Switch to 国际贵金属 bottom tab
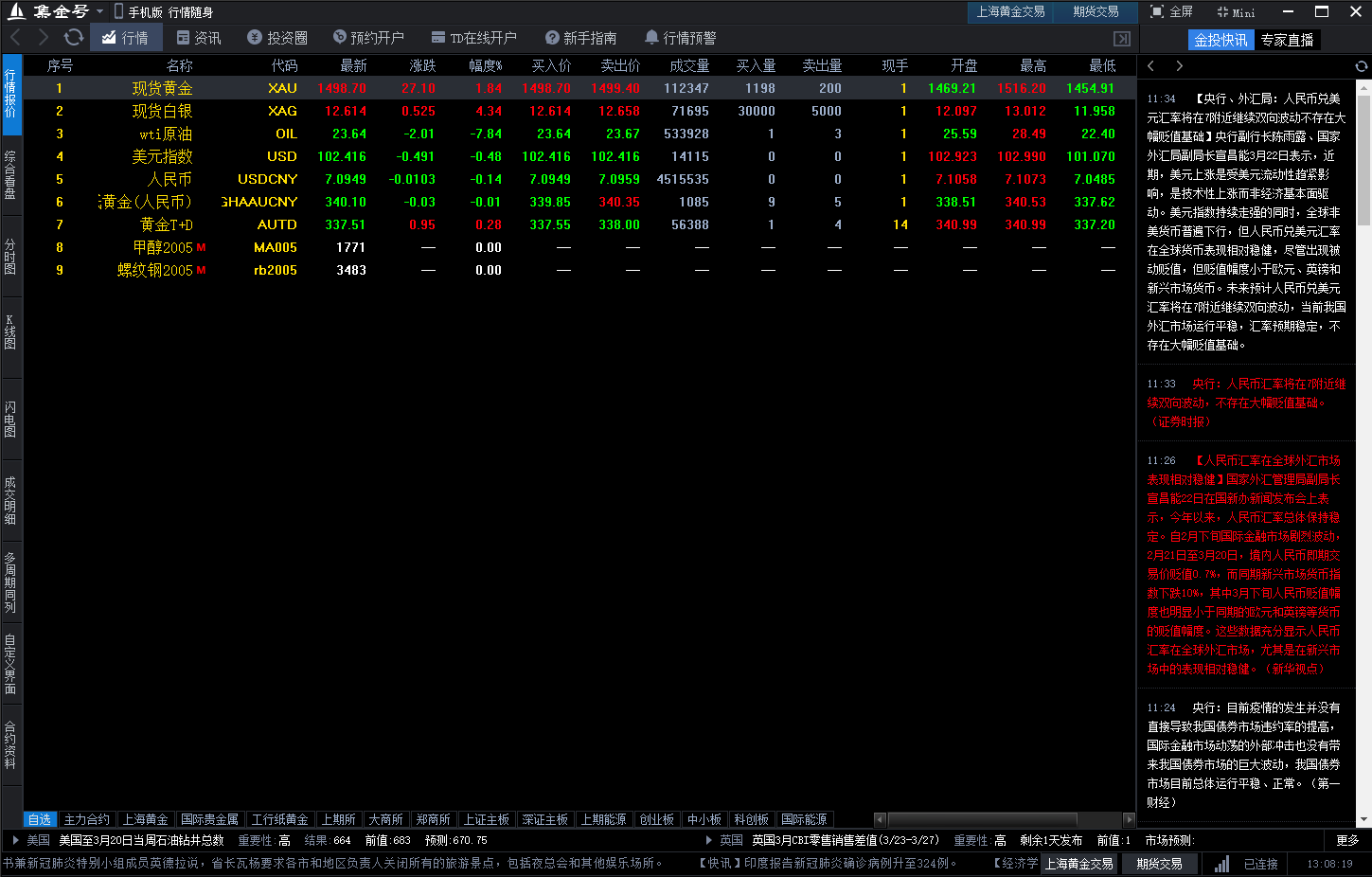 [209, 819]
